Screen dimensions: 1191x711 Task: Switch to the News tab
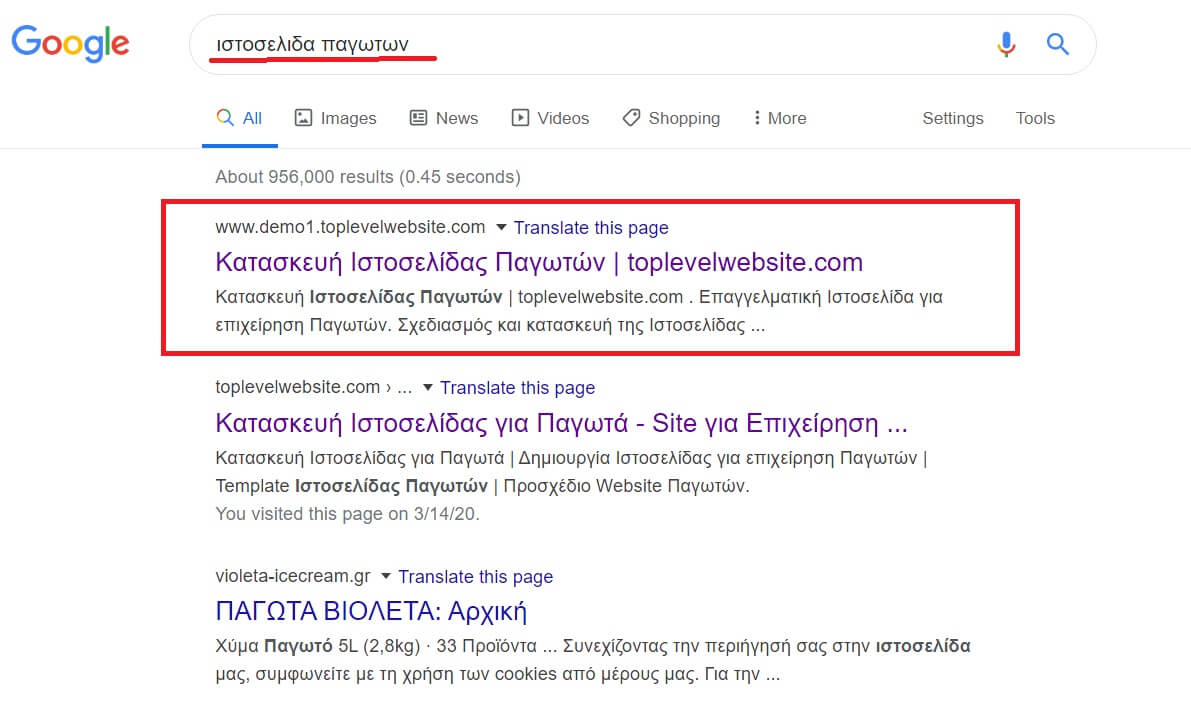pyautogui.click(x=444, y=118)
